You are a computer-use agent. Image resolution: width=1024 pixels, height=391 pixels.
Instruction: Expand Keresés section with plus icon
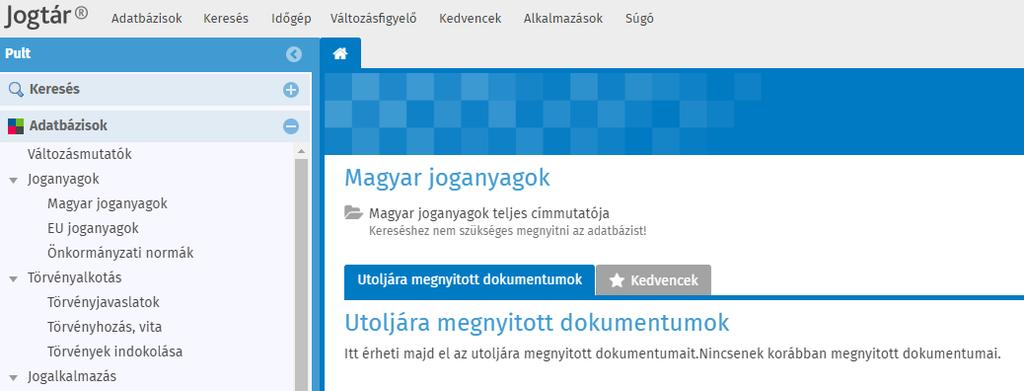click(x=291, y=90)
